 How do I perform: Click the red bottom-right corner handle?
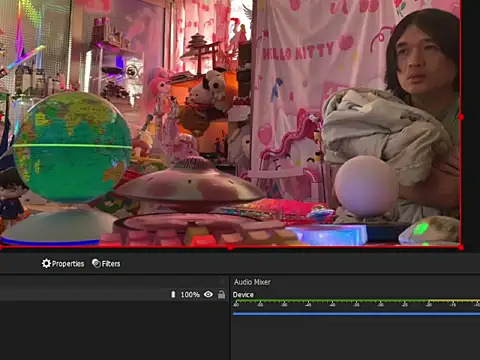[x=461, y=248]
